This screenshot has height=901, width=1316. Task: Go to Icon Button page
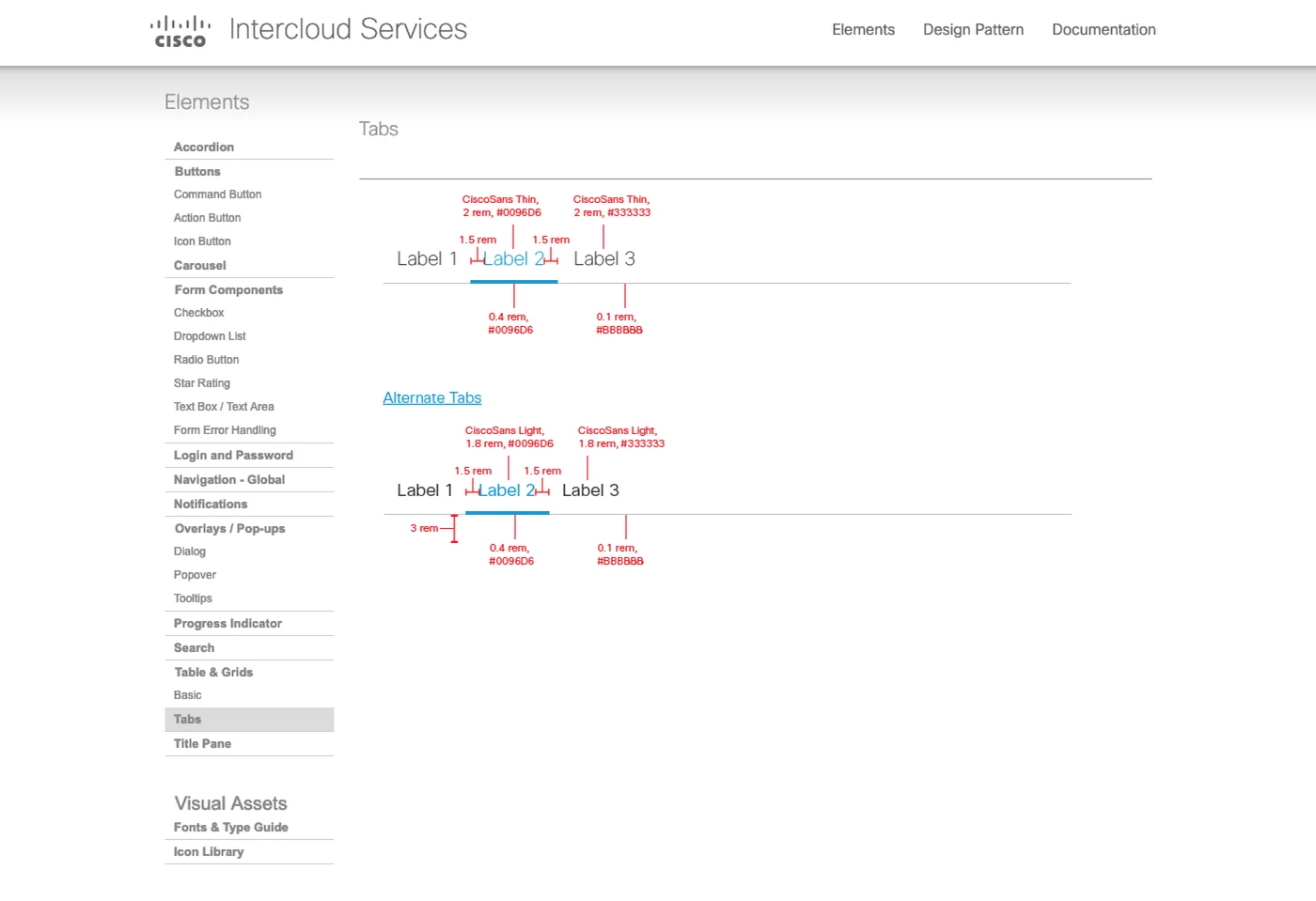(202, 241)
